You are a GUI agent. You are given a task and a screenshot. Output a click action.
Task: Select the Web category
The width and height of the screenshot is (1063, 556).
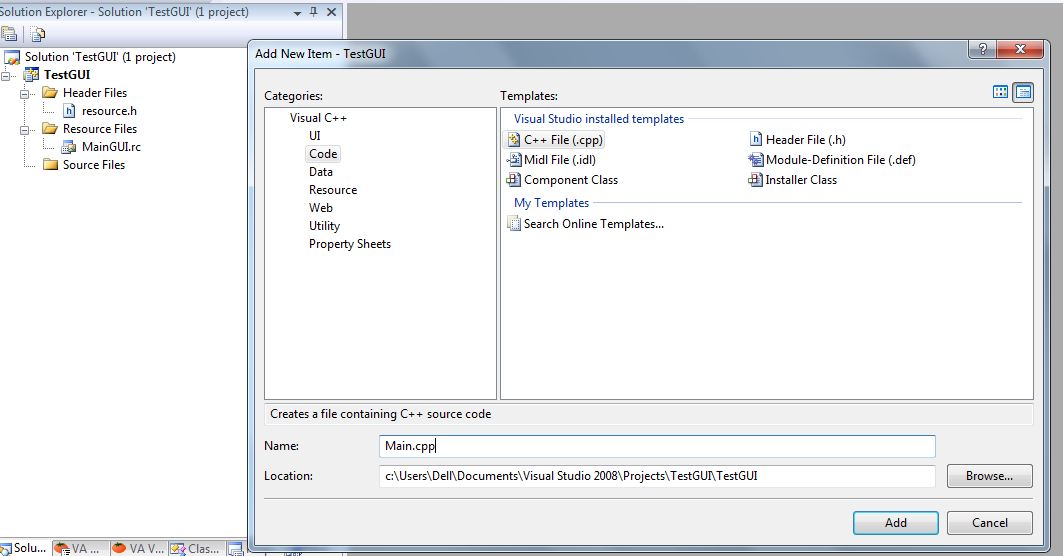point(321,208)
